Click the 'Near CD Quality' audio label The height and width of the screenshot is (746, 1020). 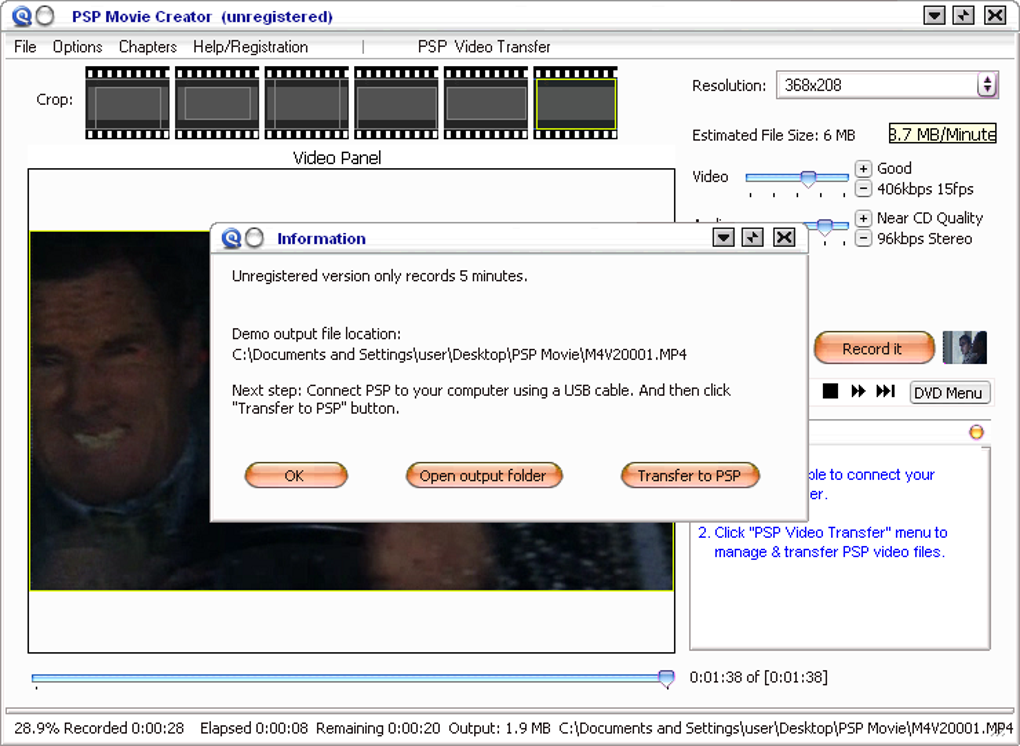pyautogui.click(x=930, y=218)
